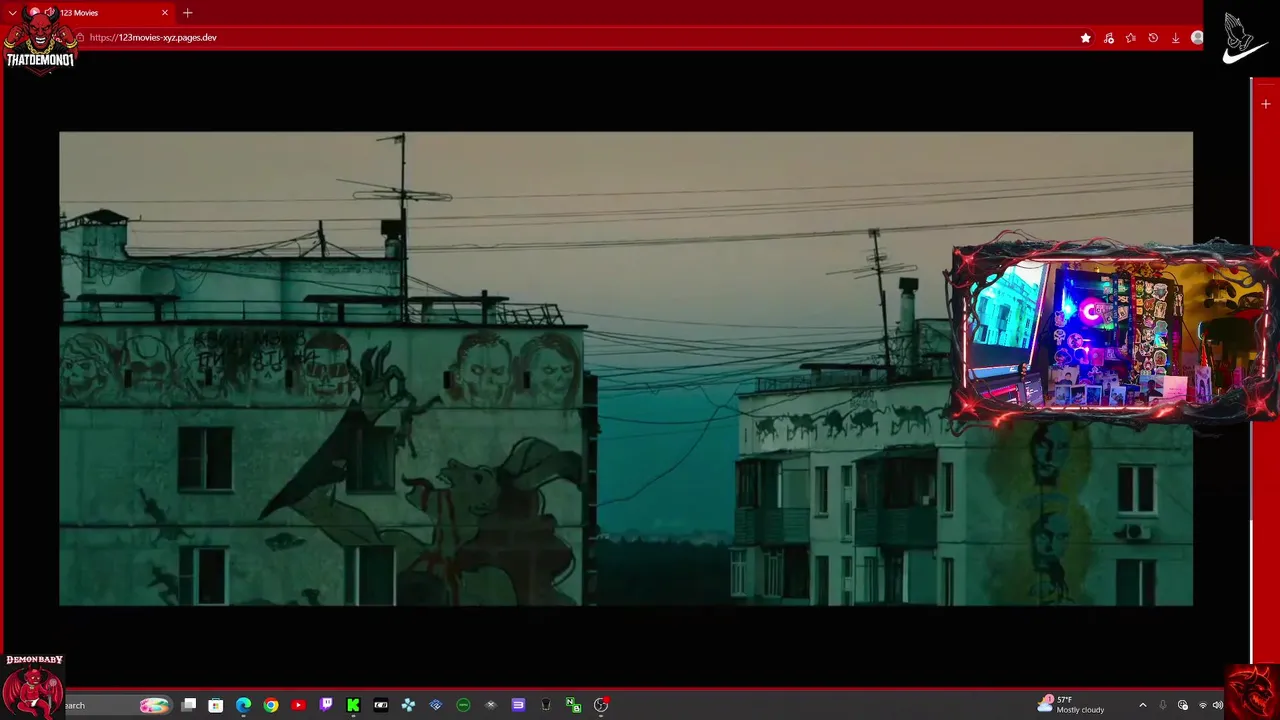Open the gray X diamond taskbar icon
The height and width of the screenshot is (720, 1280).
490,705
